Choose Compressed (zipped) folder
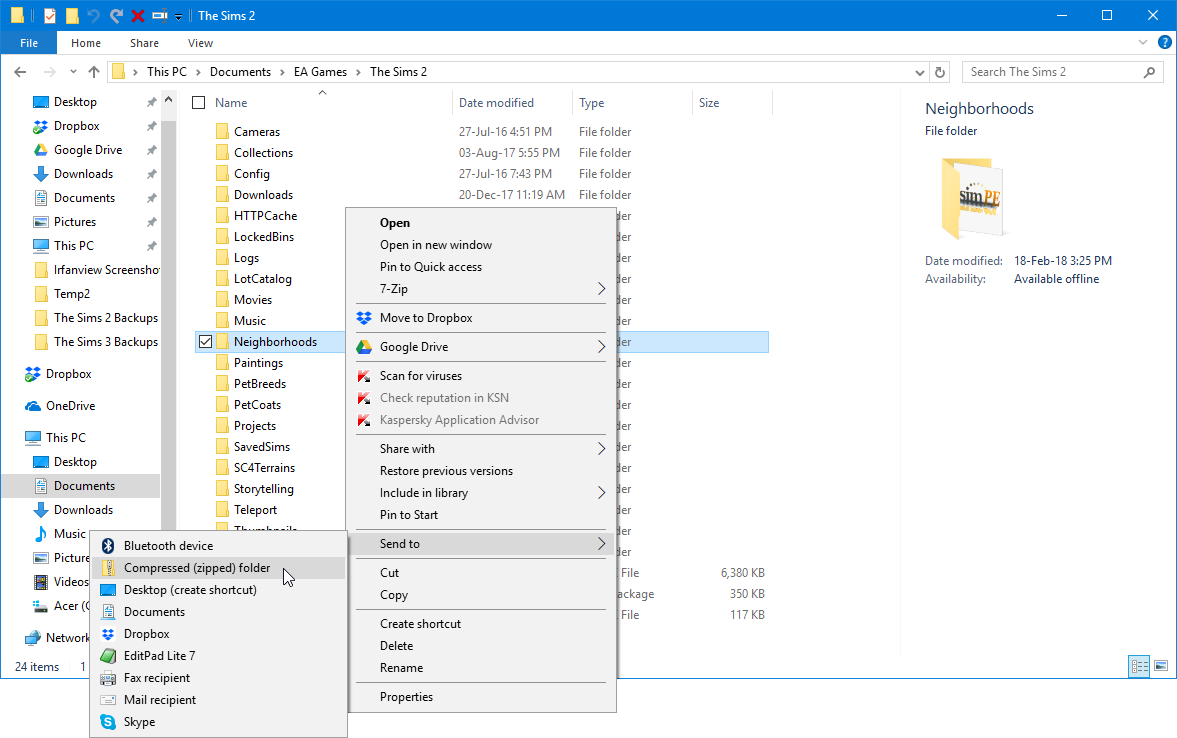This screenshot has height=738, width=1177. pos(218,568)
